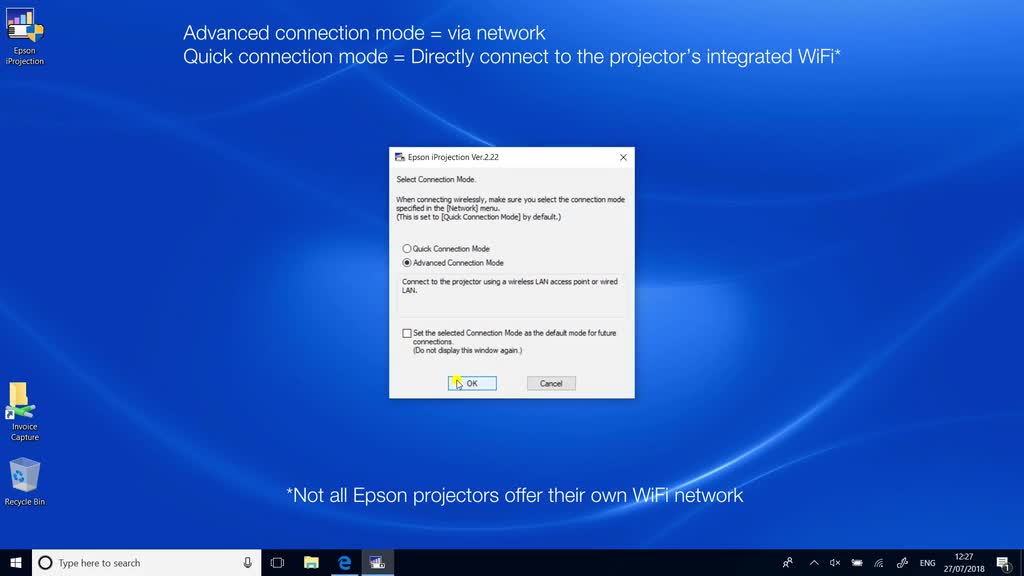The height and width of the screenshot is (576, 1024).
Task: Switch to Epson iProjection taskbar app
Action: pyautogui.click(x=377, y=562)
